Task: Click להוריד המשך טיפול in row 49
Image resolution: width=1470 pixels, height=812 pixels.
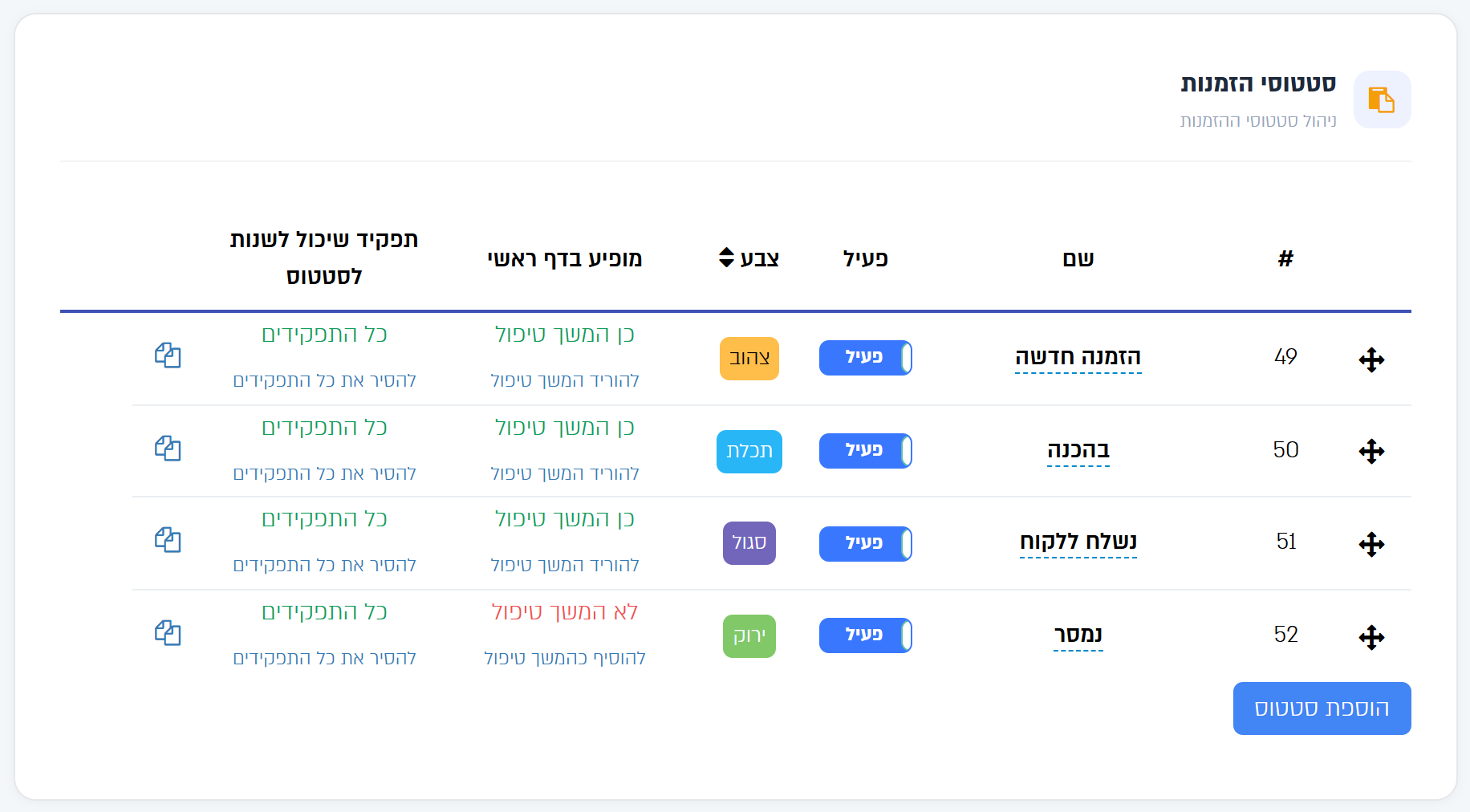Action: [565, 380]
